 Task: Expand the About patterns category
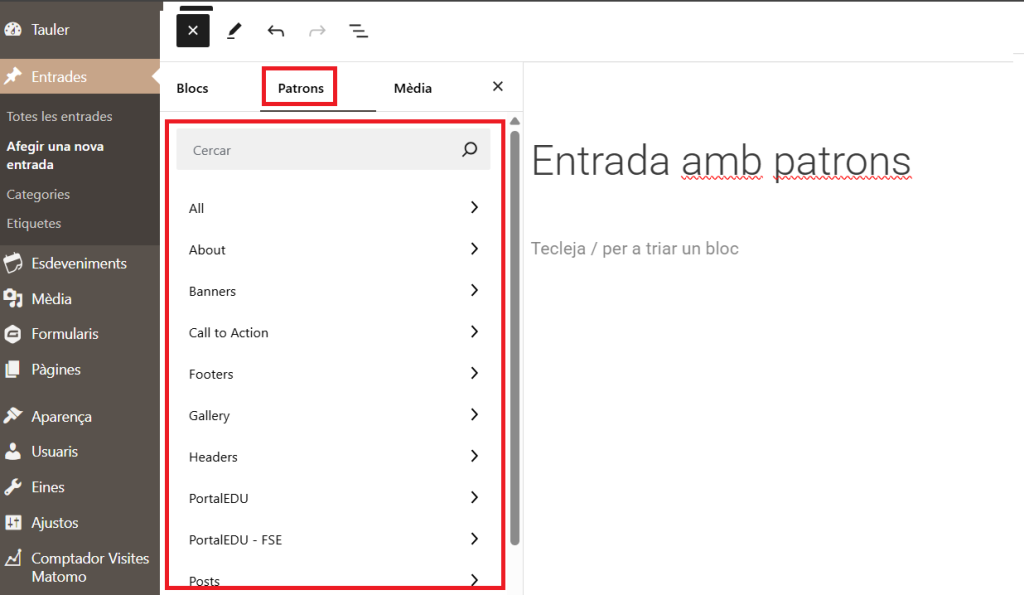point(333,250)
